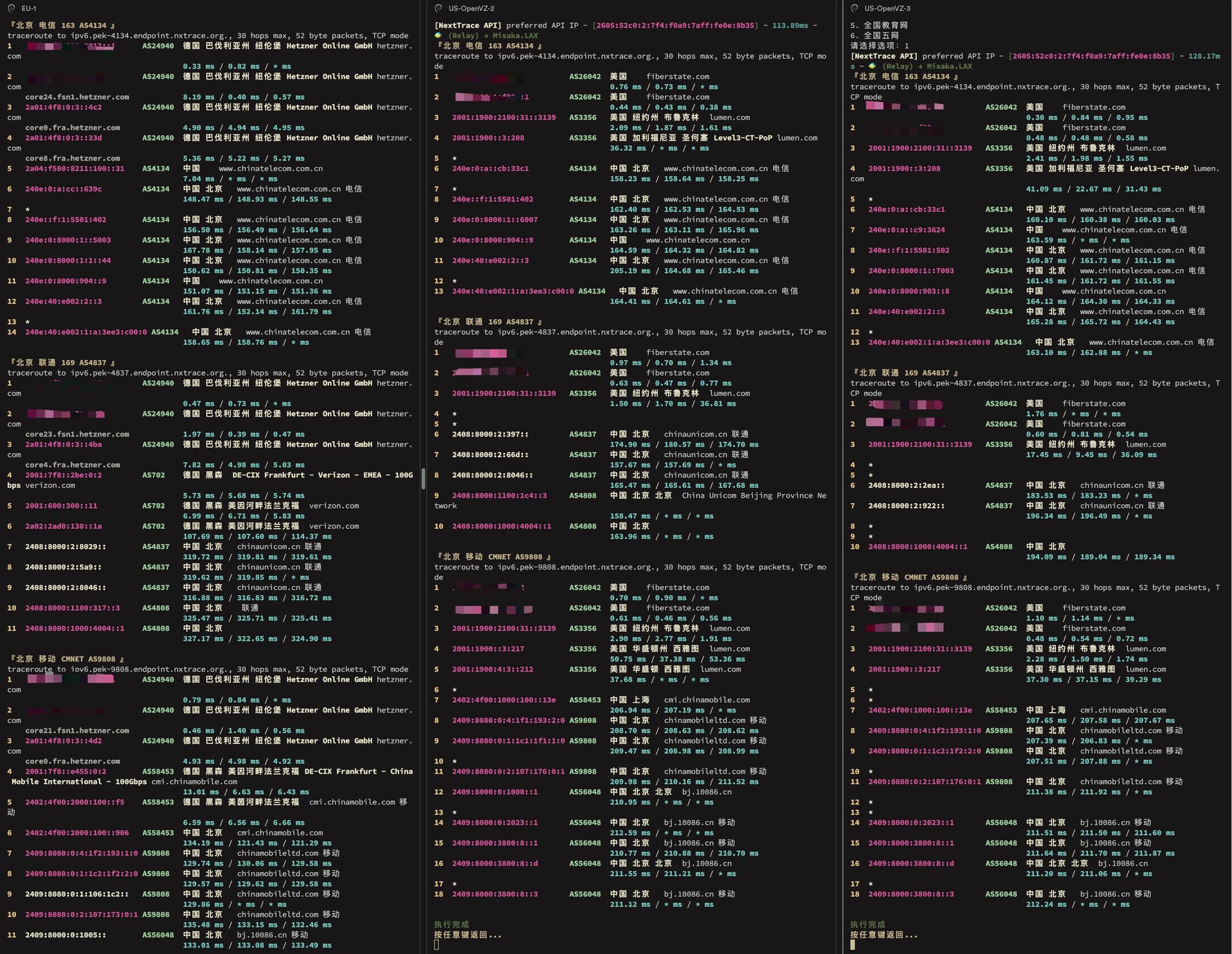Image resolution: width=1232 pixels, height=954 pixels.
Task: Click the relay emoji before Misaka.LAX in US-OpenVZ-2
Action: (438, 36)
